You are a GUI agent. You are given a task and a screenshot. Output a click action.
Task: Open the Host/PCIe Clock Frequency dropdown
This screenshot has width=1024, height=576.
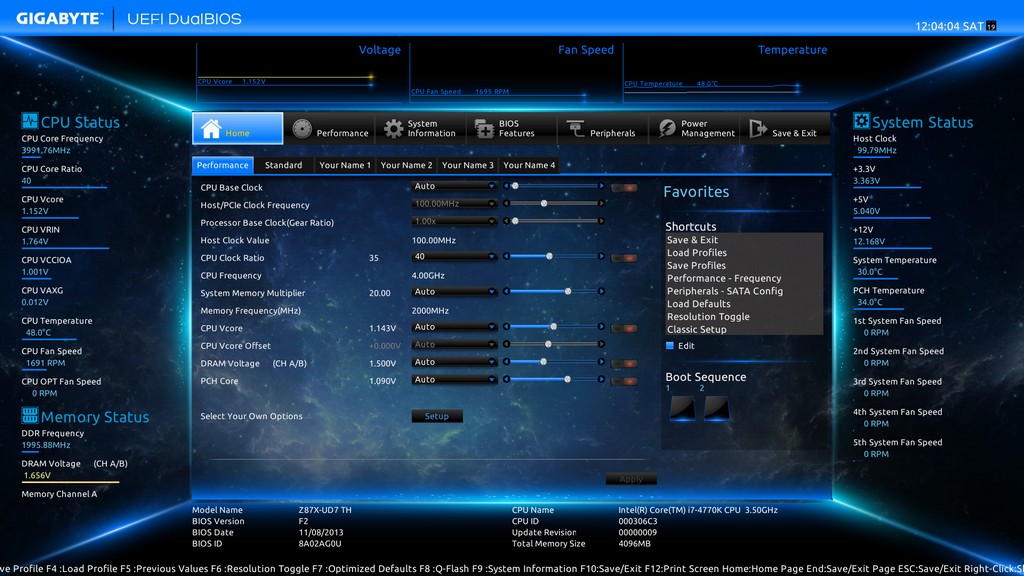click(455, 204)
